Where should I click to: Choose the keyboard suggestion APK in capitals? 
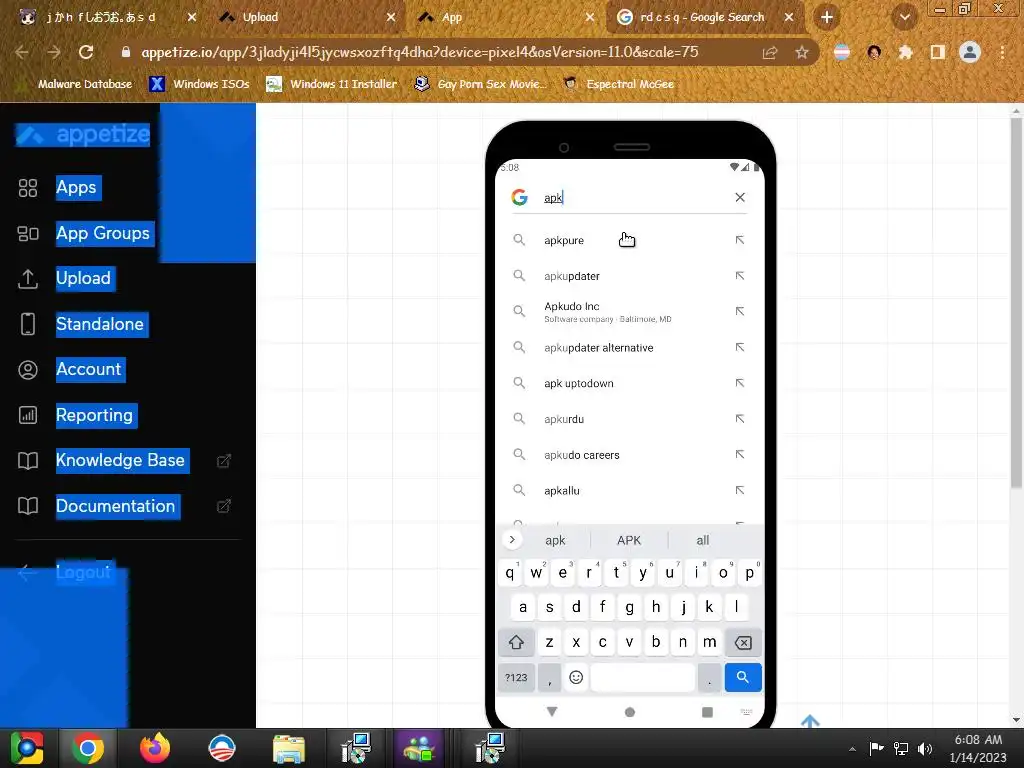click(x=629, y=540)
